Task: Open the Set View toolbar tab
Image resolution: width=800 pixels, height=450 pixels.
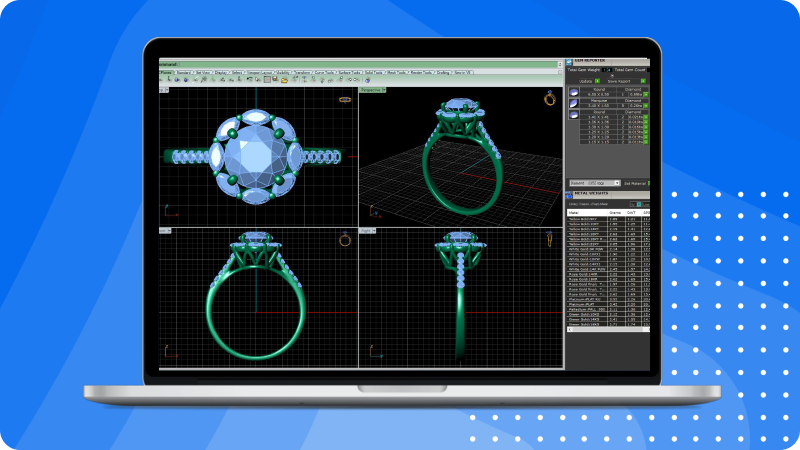Action: click(x=204, y=72)
